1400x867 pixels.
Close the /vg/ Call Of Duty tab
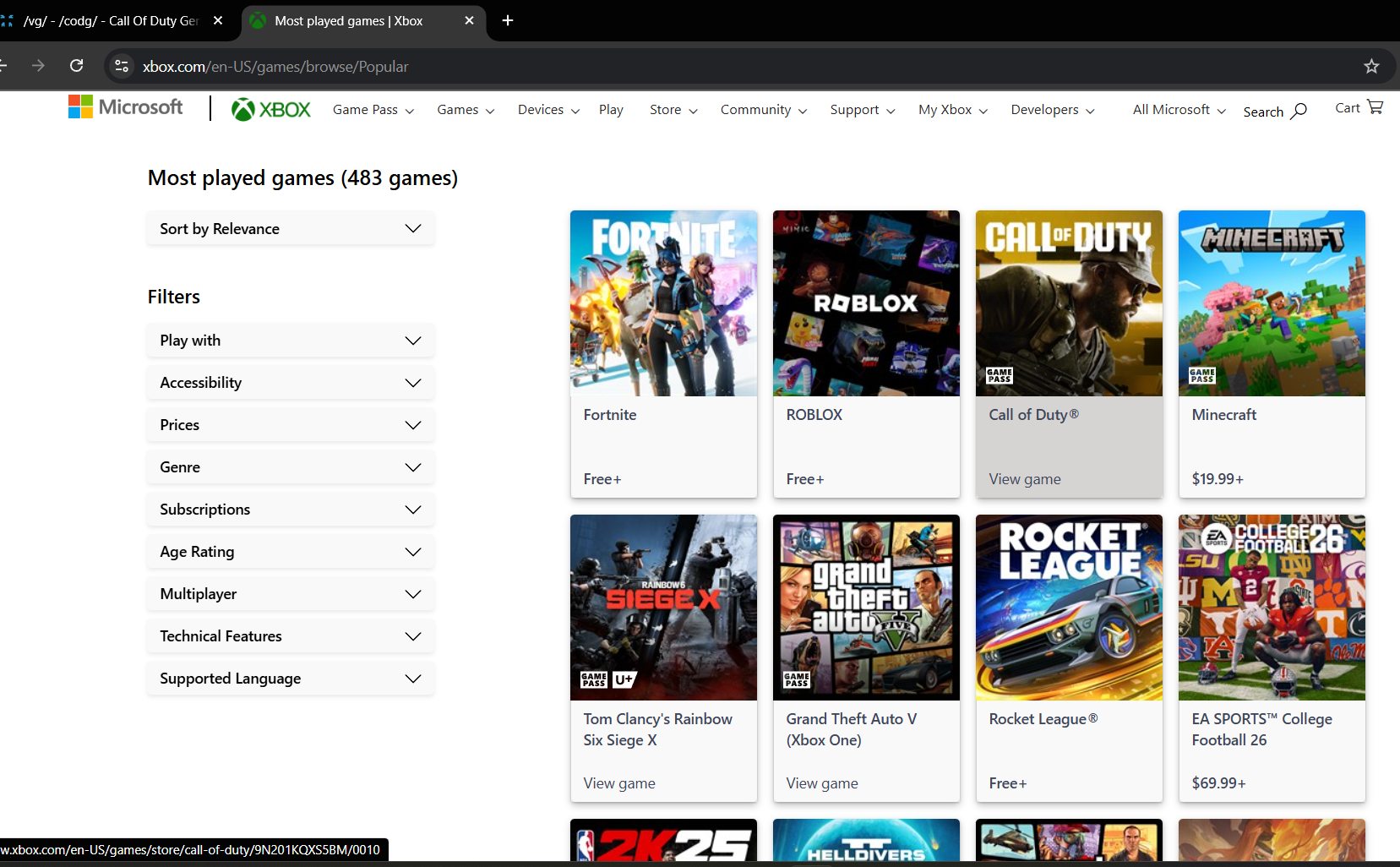coord(218,20)
